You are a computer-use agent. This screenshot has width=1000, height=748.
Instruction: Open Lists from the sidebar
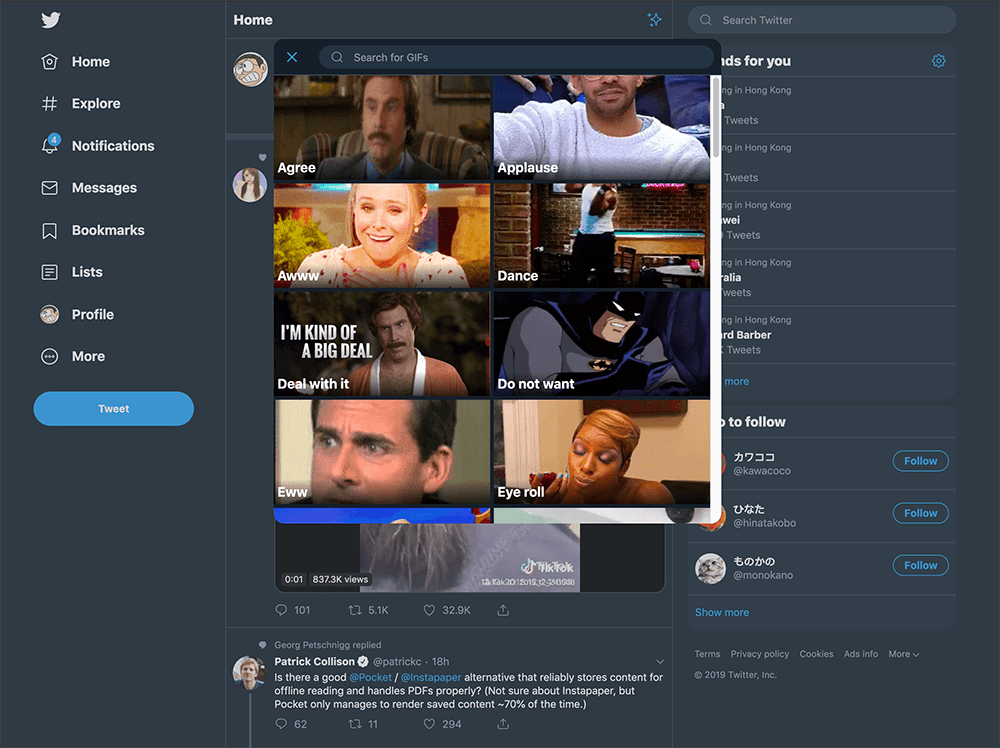pyautogui.click(x=71, y=272)
